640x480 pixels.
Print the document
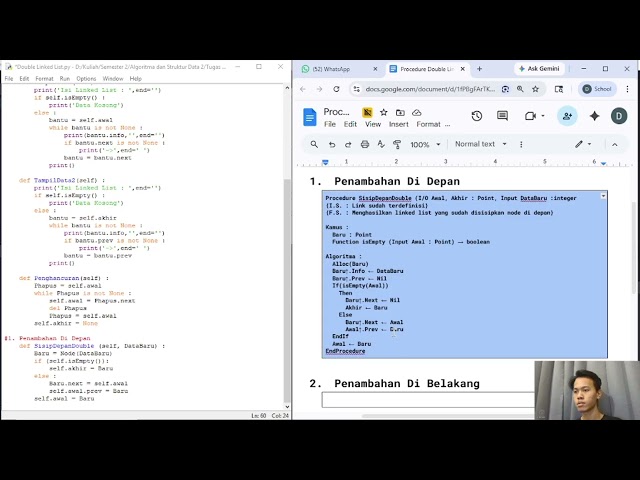pos(365,144)
